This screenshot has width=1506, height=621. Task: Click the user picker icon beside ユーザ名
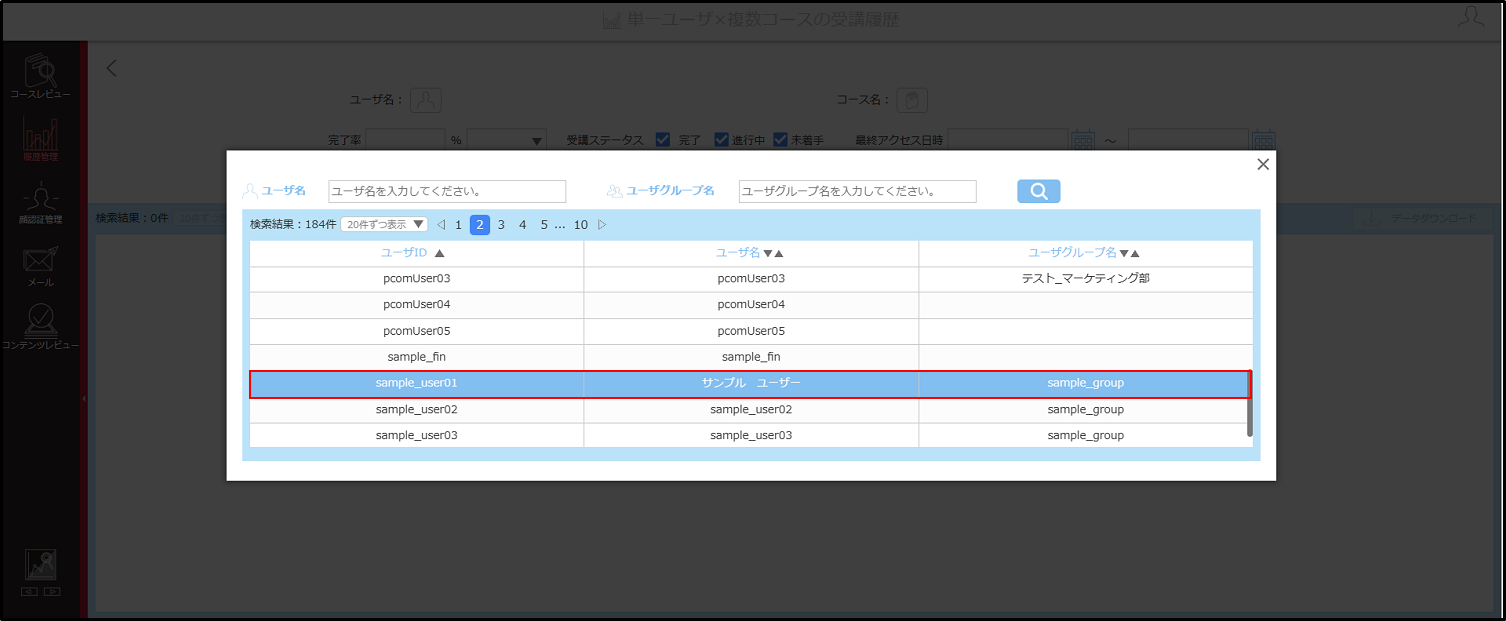(x=426, y=100)
